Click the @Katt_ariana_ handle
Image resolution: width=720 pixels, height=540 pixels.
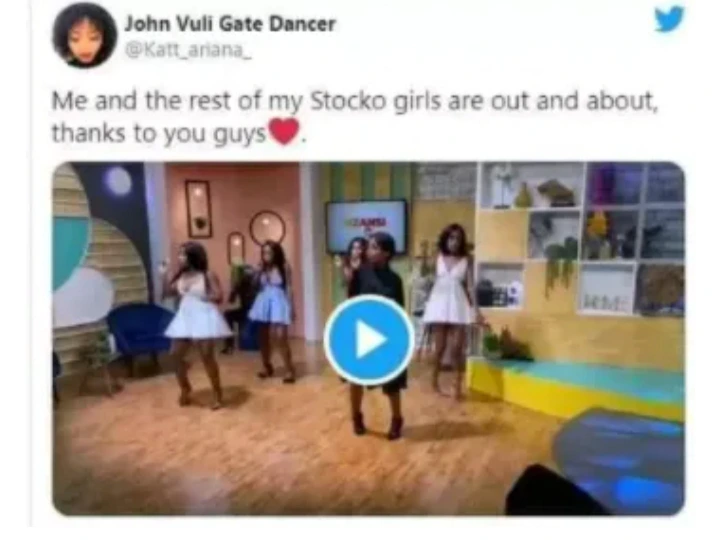(x=188, y=50)
